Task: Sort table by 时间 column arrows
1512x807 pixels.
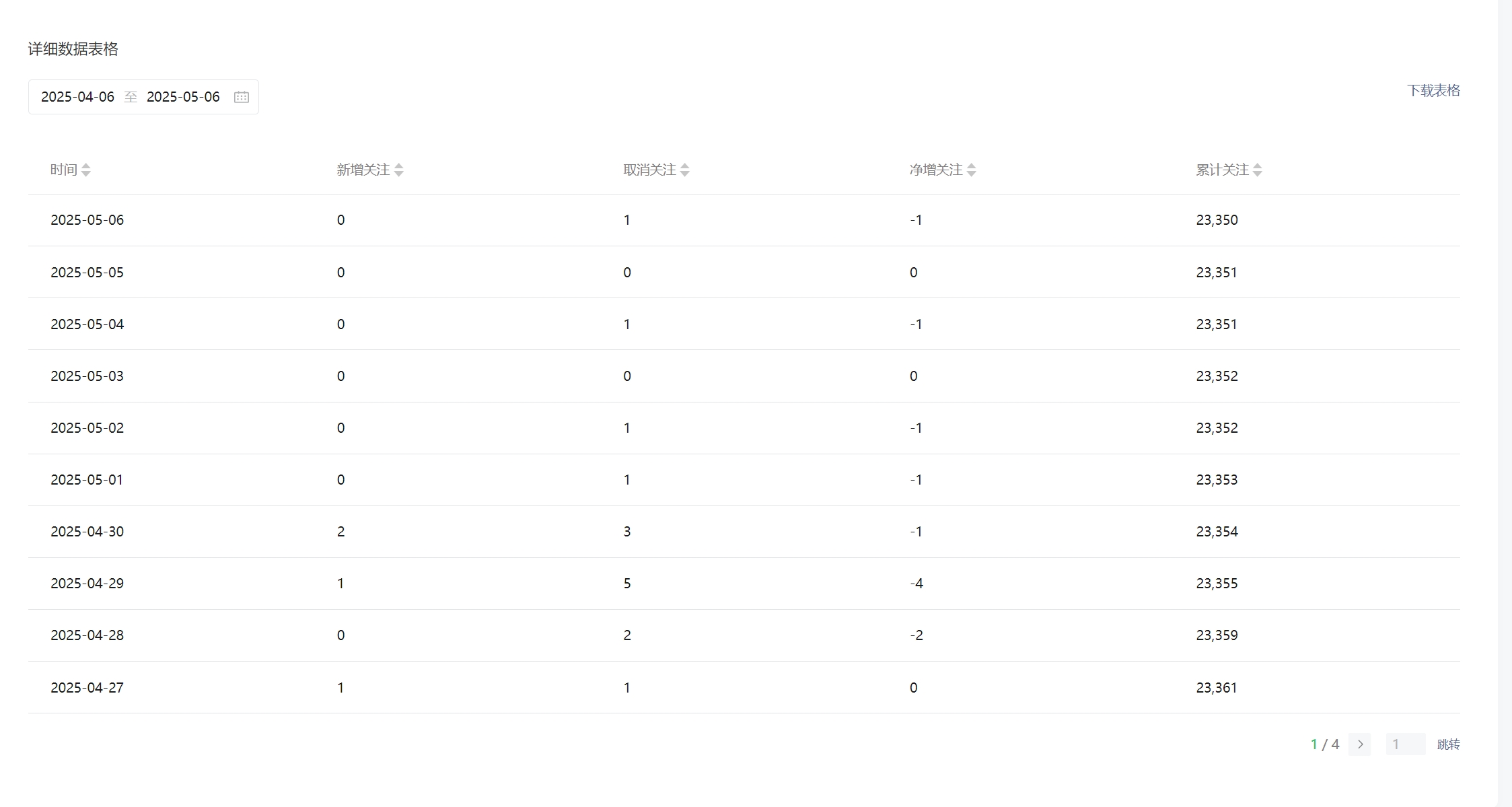Action: [x=85, y=170]
